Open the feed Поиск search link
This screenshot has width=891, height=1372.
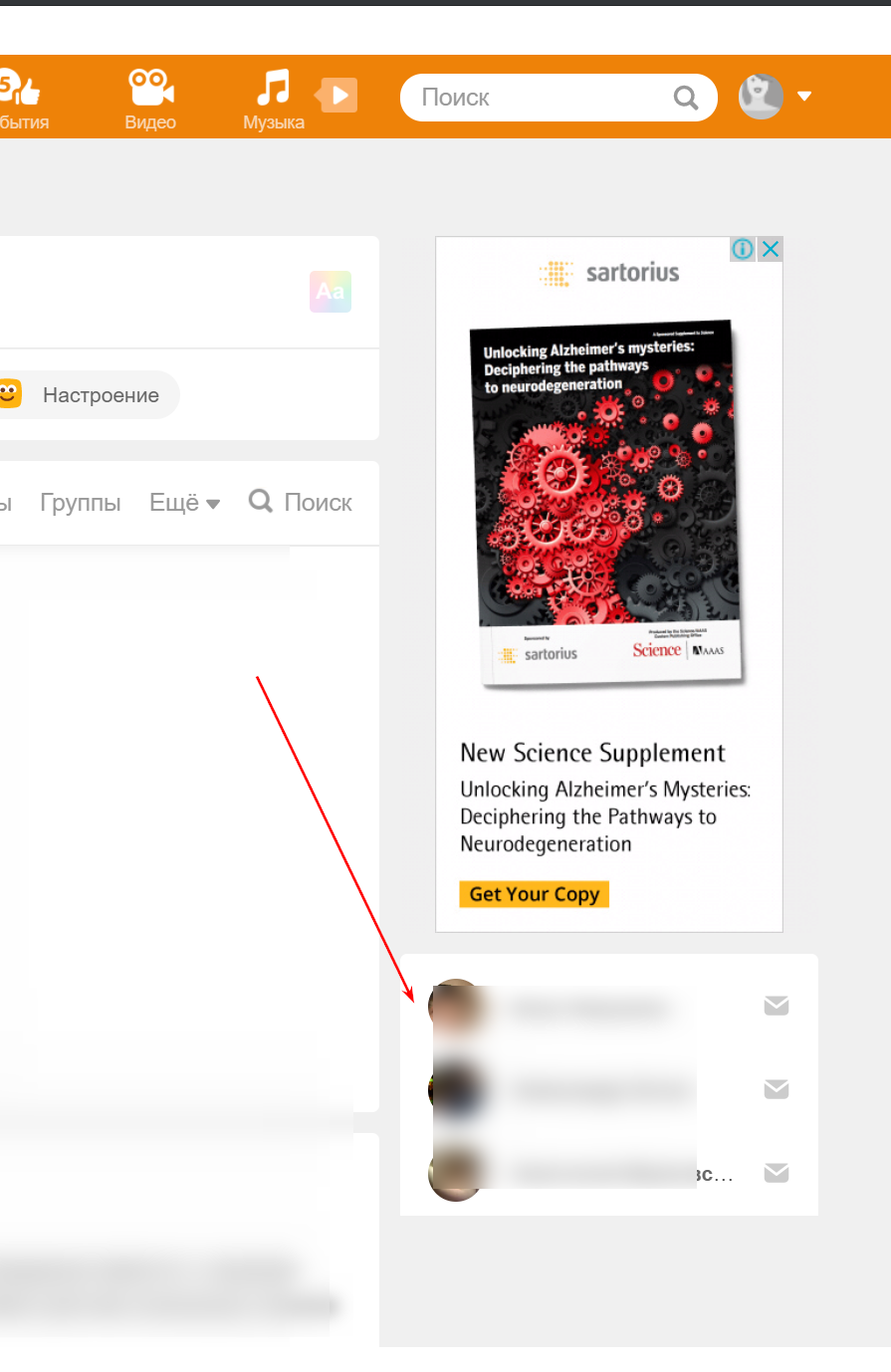click(x=301, y=502)
